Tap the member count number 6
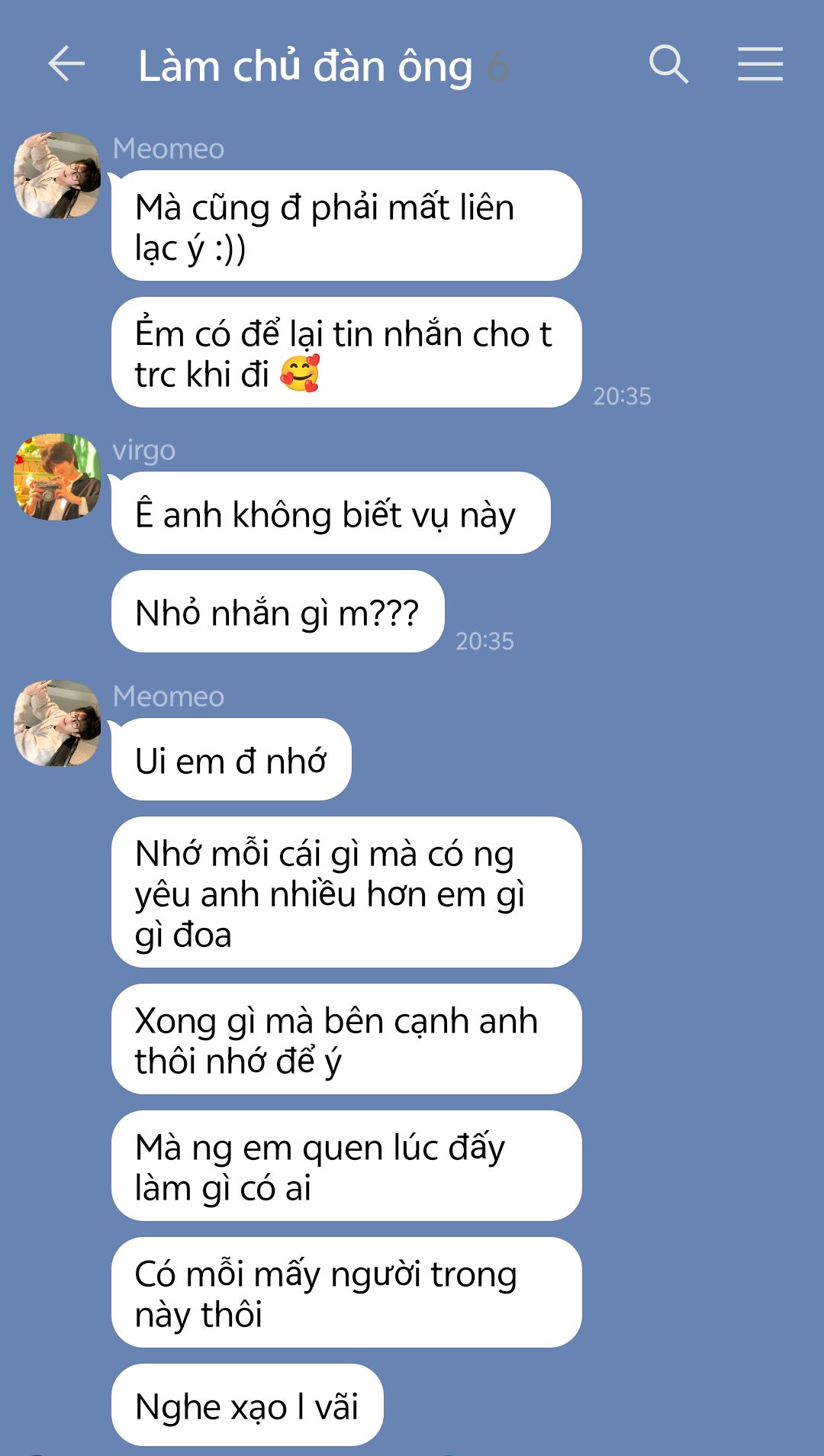 (497, 66)
